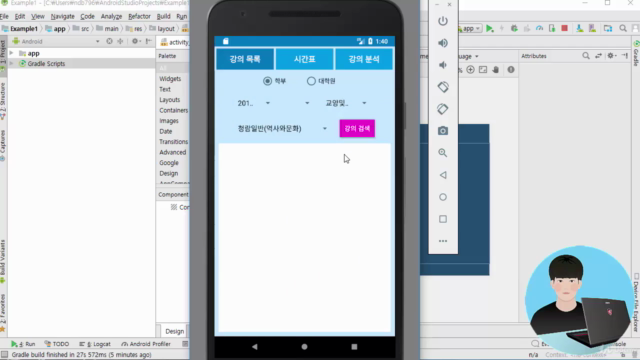Tap phone navigation back button
640x360 pixels.
(255, 347)
